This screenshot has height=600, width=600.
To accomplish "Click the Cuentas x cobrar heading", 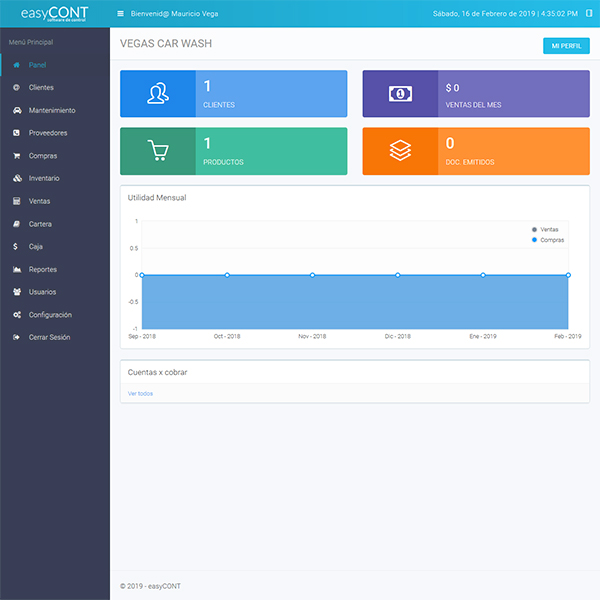I will pyautogui.click(x=158, y=372).
